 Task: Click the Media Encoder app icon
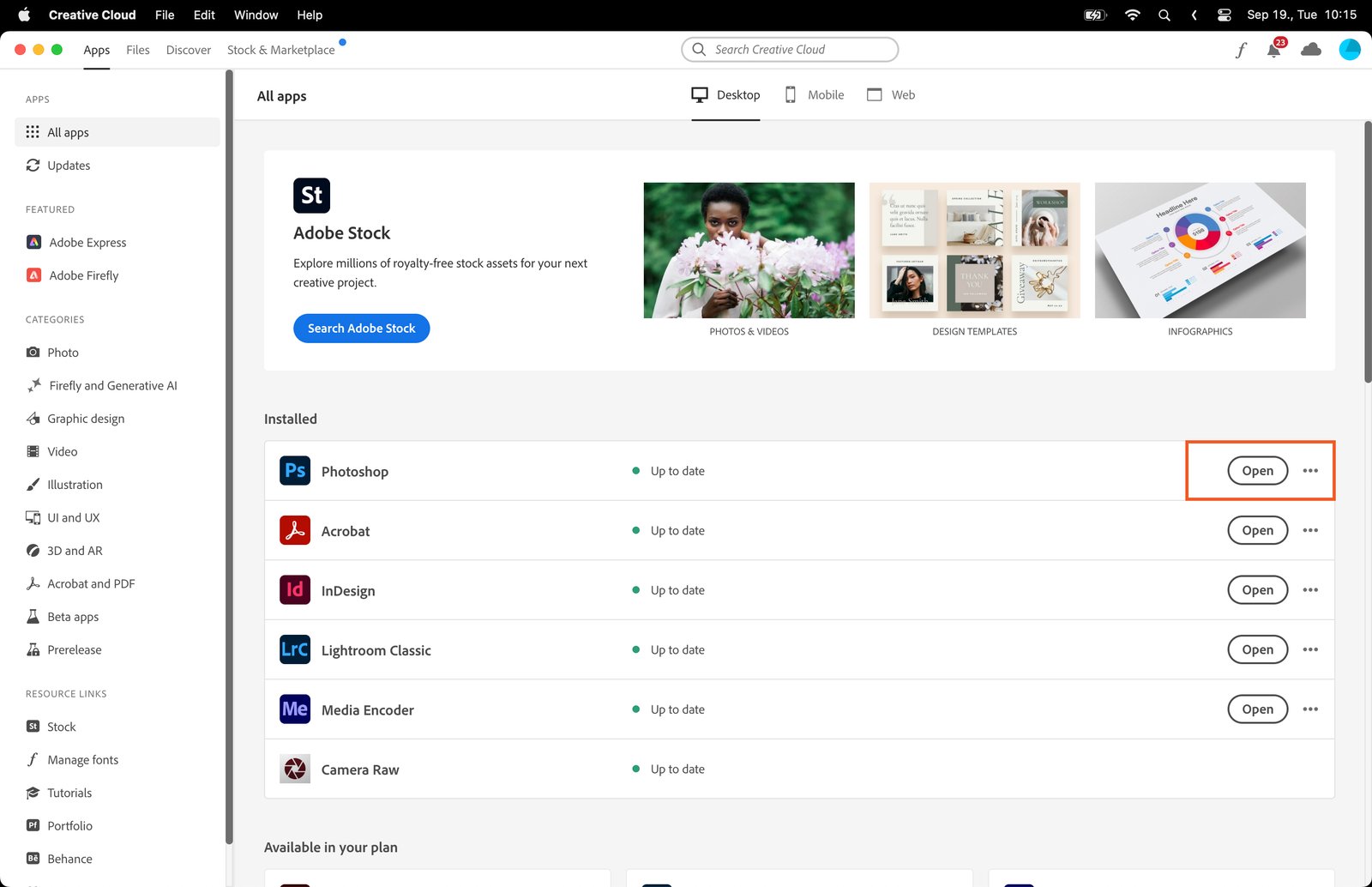pyautogui.click(x=295, y=709)
